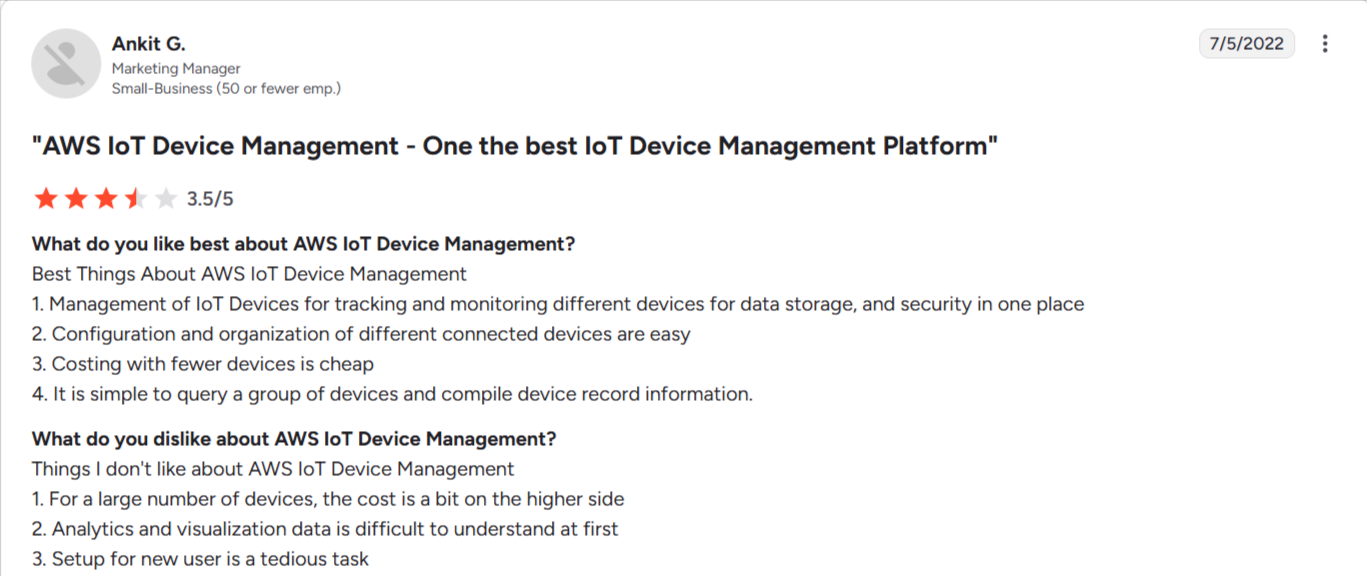Click the line about configuration of connected devices
The image size is (1367, 576).
[361, 334]
